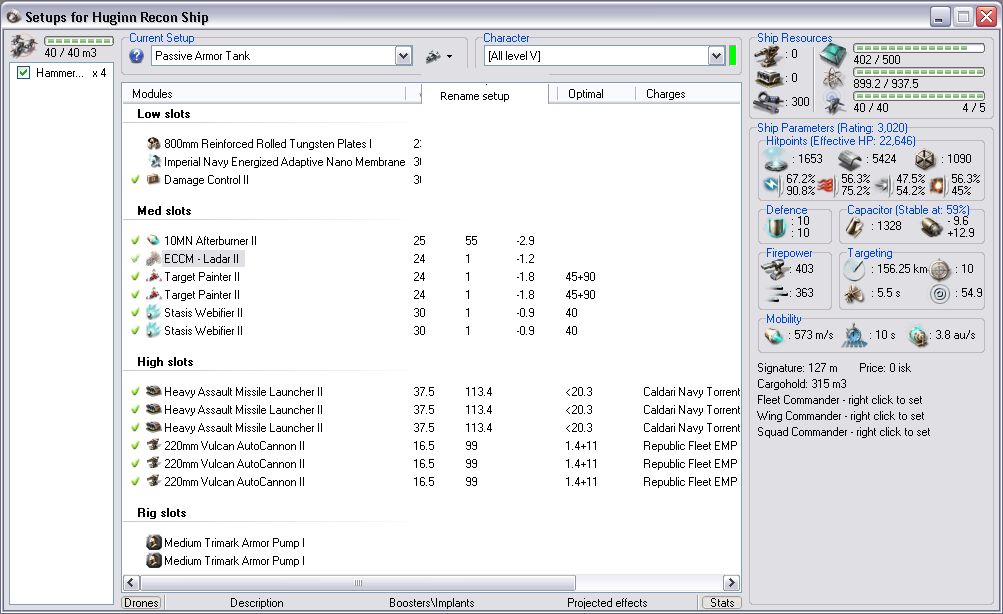Image resolution: width=1003 pixels, height=614 pixels.
Task: Click the turret firepower icon showing 403
Action: click(775, 270)
